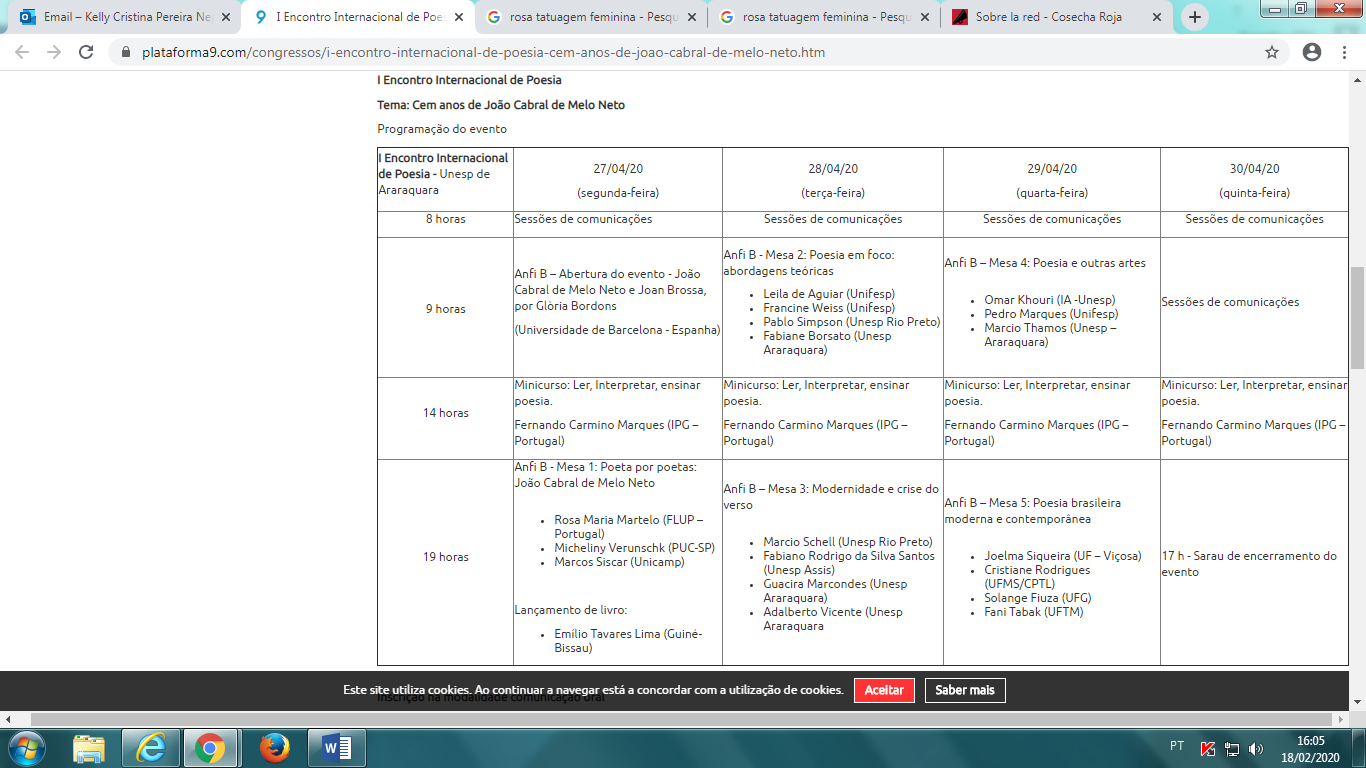This screenshot has height=768, width=1366.
Task: Click the scroll up arrow of the page
Action: [x=1357, y=80]
